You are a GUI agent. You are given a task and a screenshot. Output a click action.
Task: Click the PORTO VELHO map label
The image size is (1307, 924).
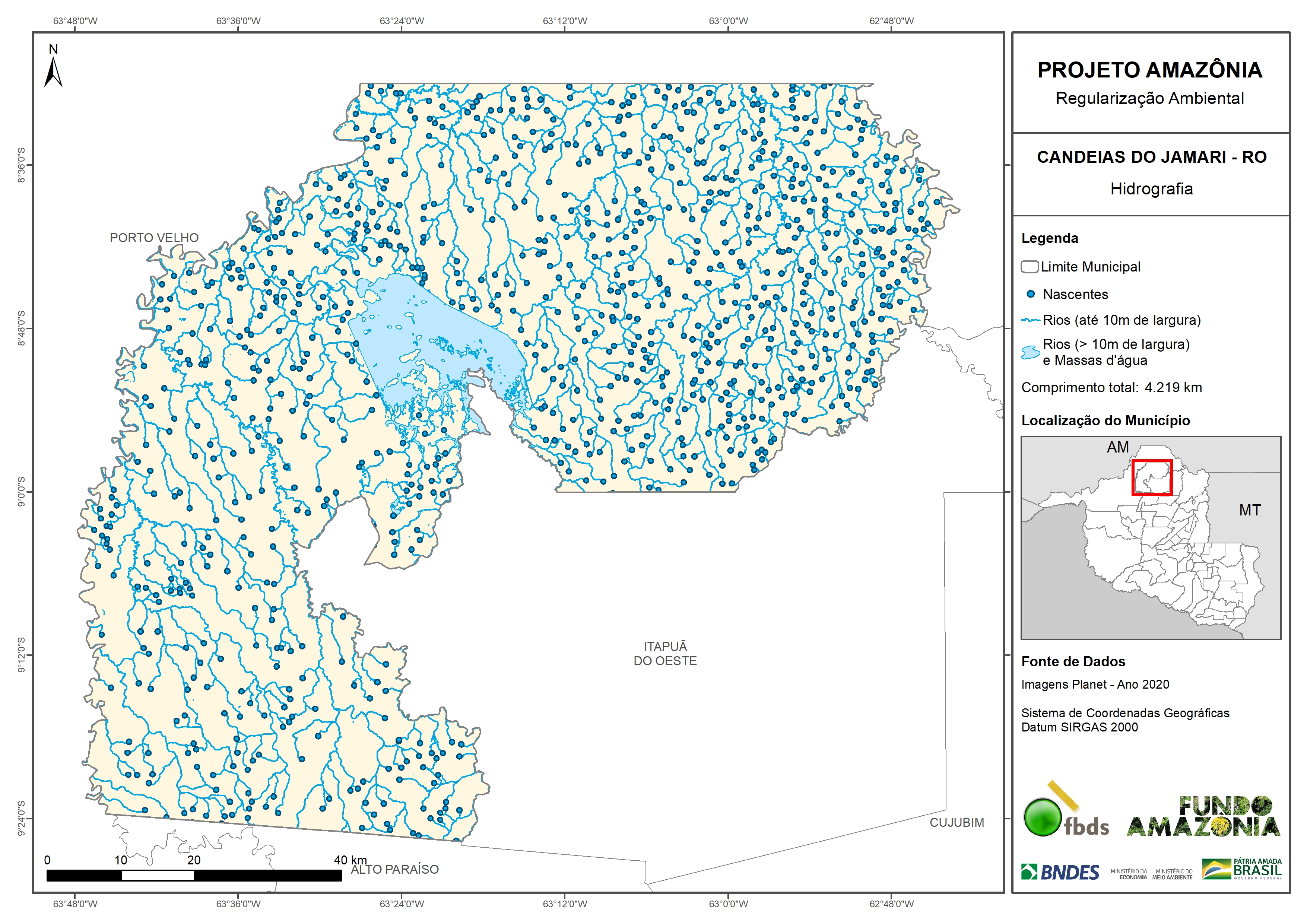154,238
